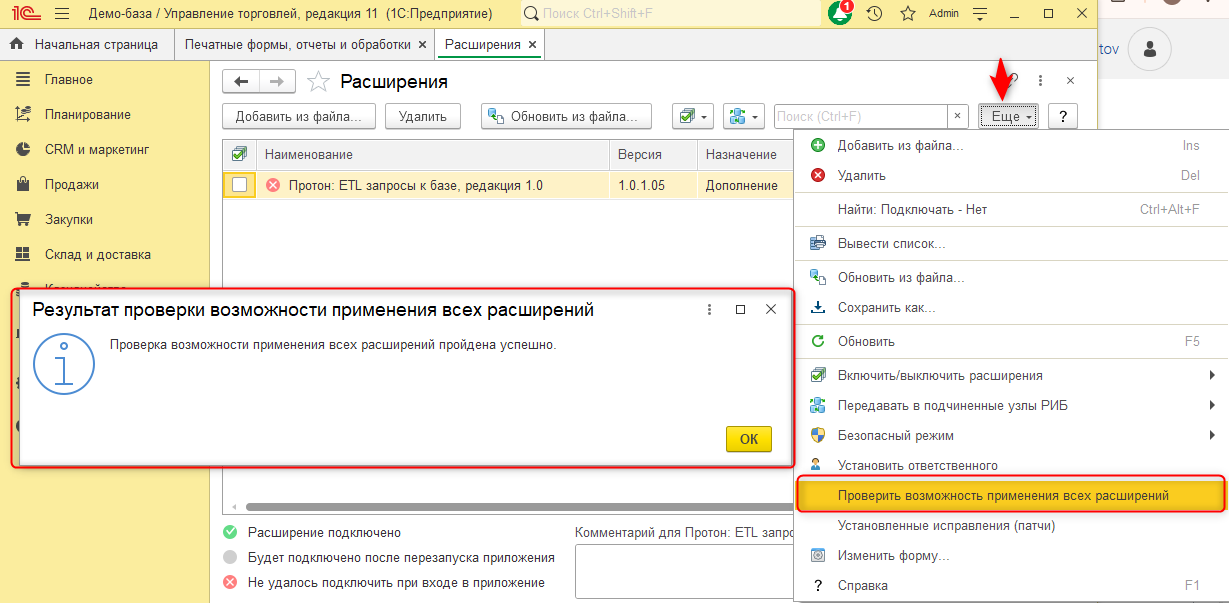Open the Планирование section
The image size is (1229, 603).
point(88,114)
